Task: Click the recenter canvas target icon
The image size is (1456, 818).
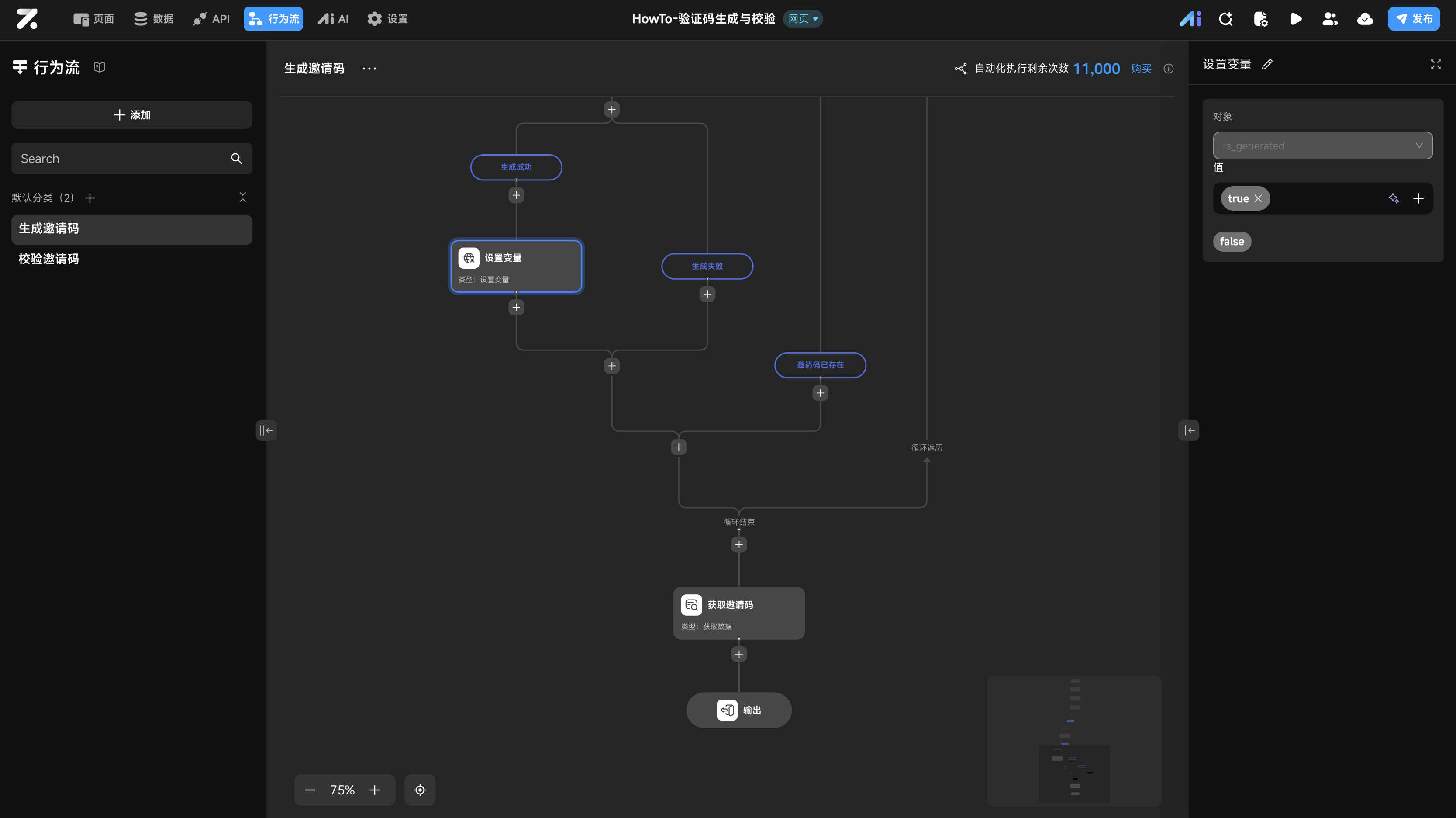Action: pos(419,790)
